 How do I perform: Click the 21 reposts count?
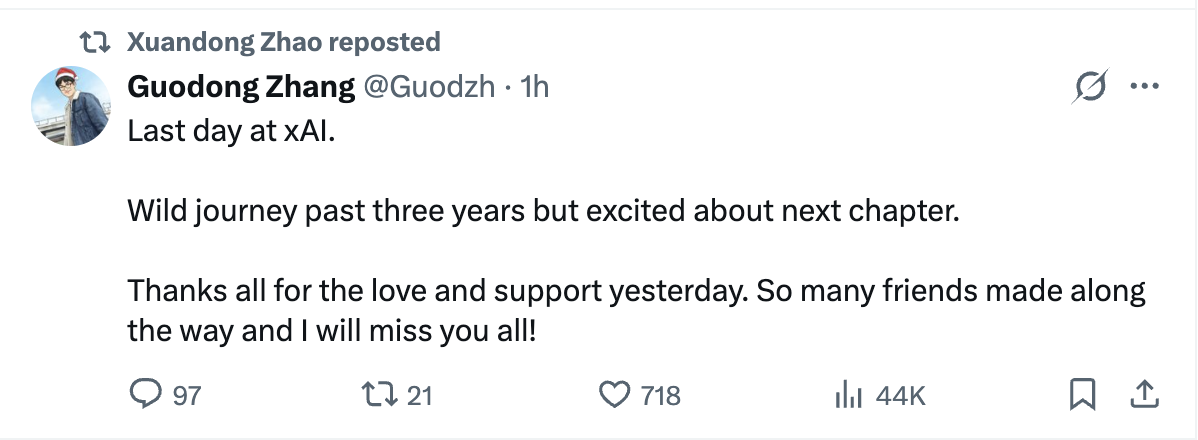point(420,397)
